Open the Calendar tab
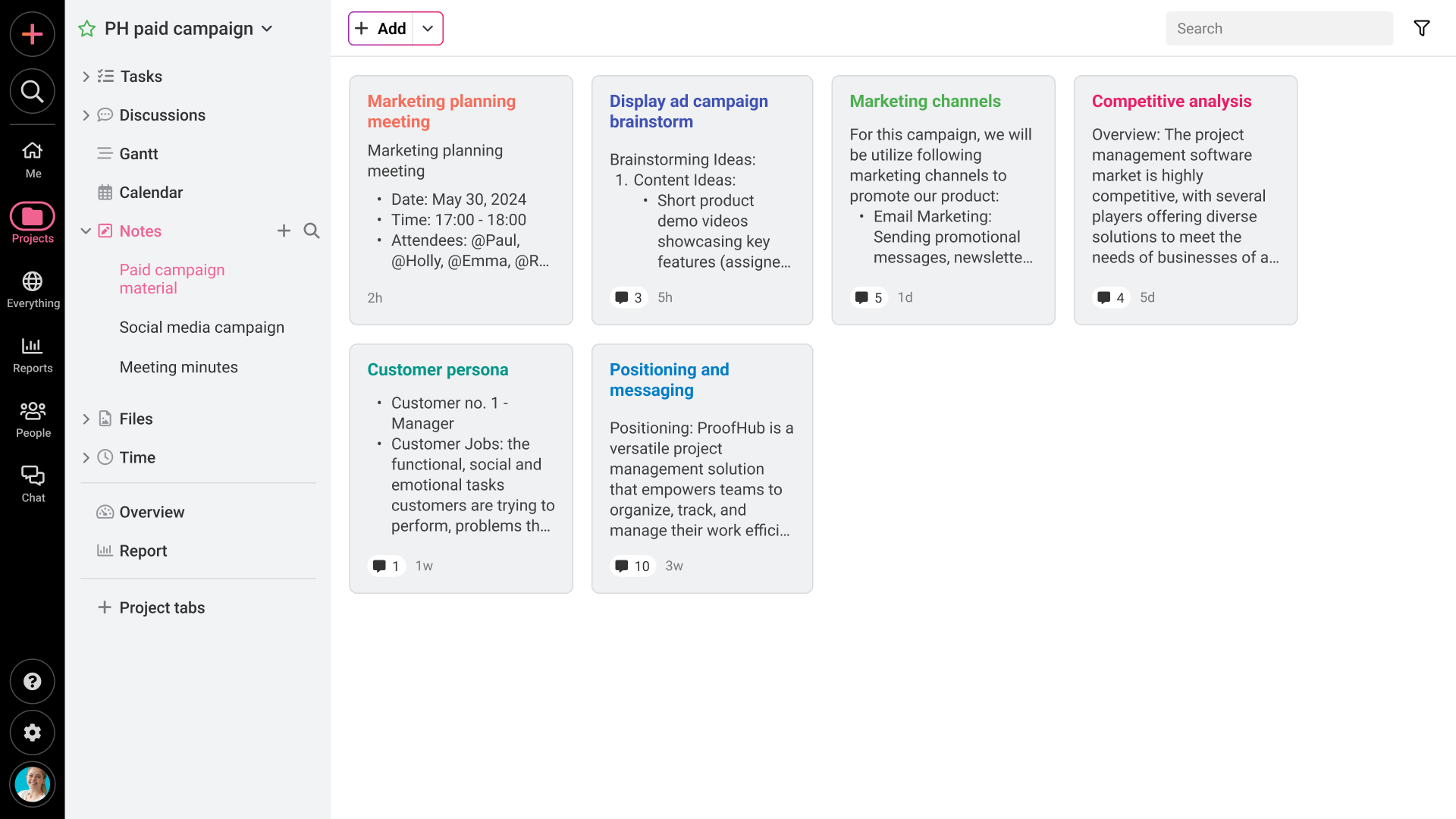This screenshot has height=819, width=1456. point(151,193)
